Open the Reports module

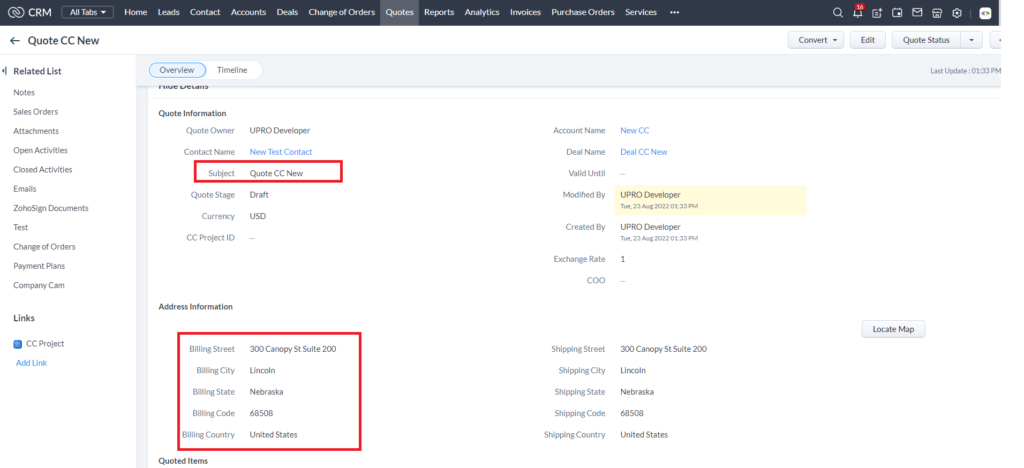[x=439, y=12]
